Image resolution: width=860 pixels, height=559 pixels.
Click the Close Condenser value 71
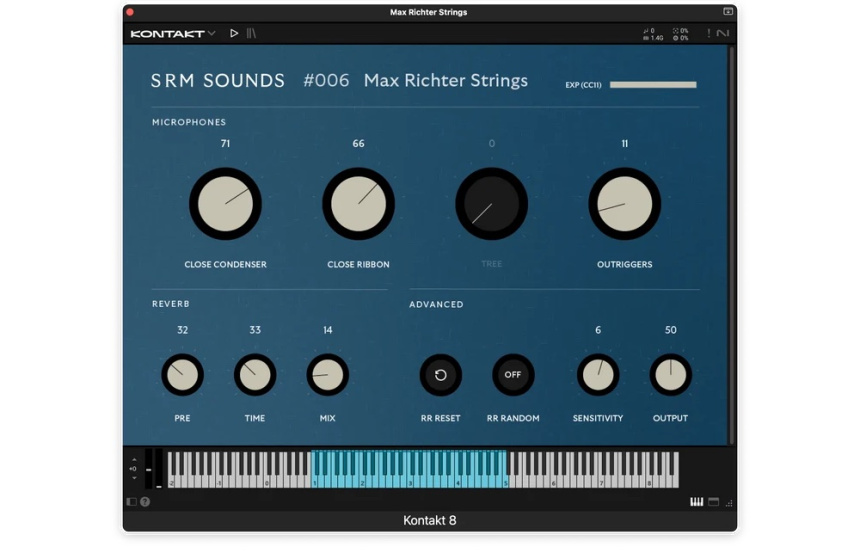(225, 144)
